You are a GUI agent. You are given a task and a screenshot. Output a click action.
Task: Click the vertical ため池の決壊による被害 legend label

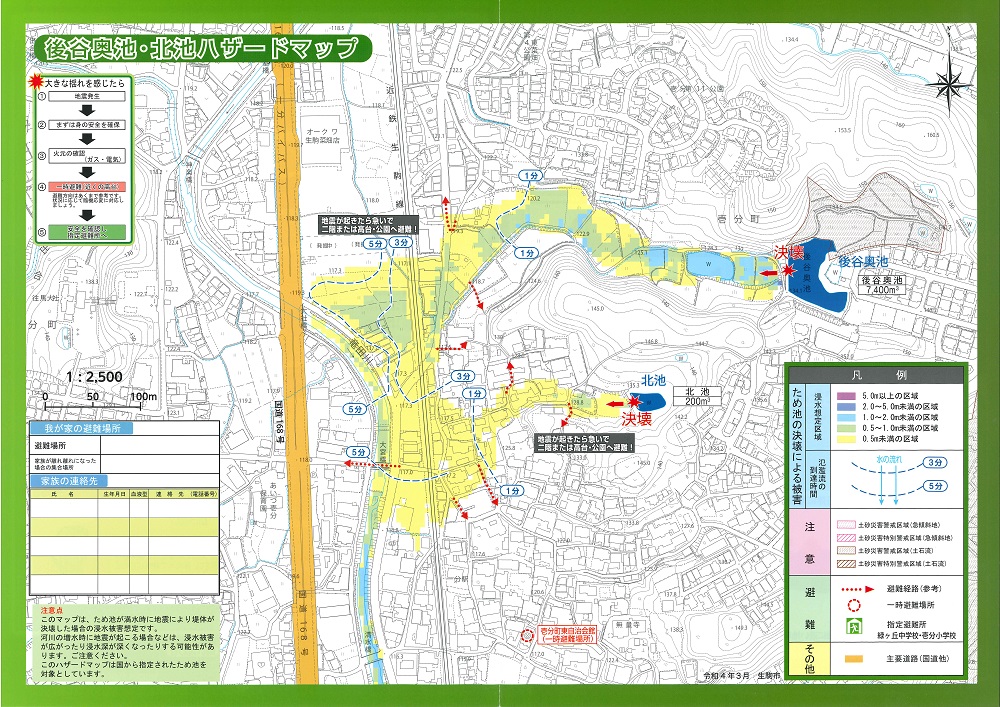(797, 446)
